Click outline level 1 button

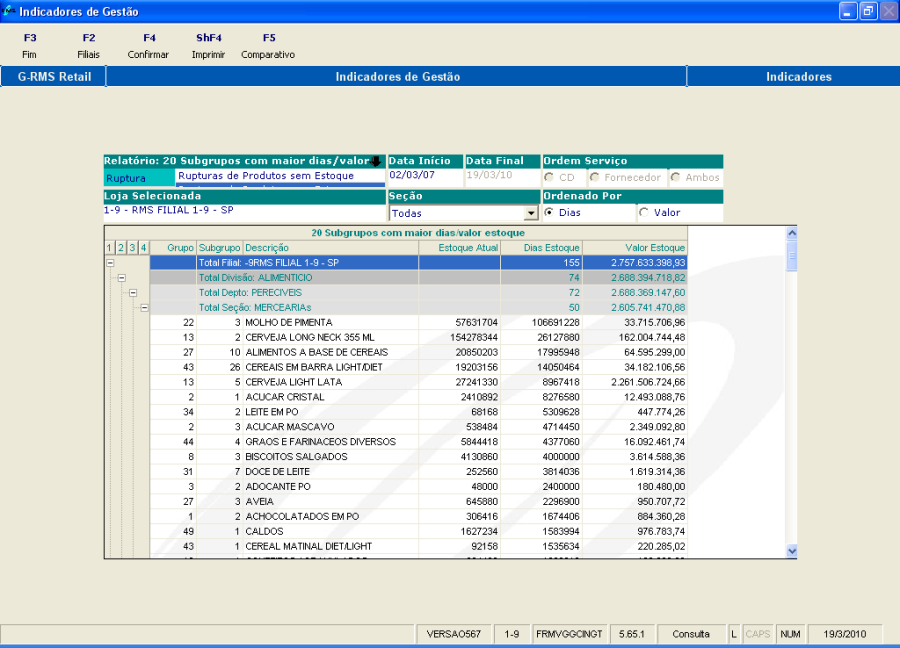(109, 248)
